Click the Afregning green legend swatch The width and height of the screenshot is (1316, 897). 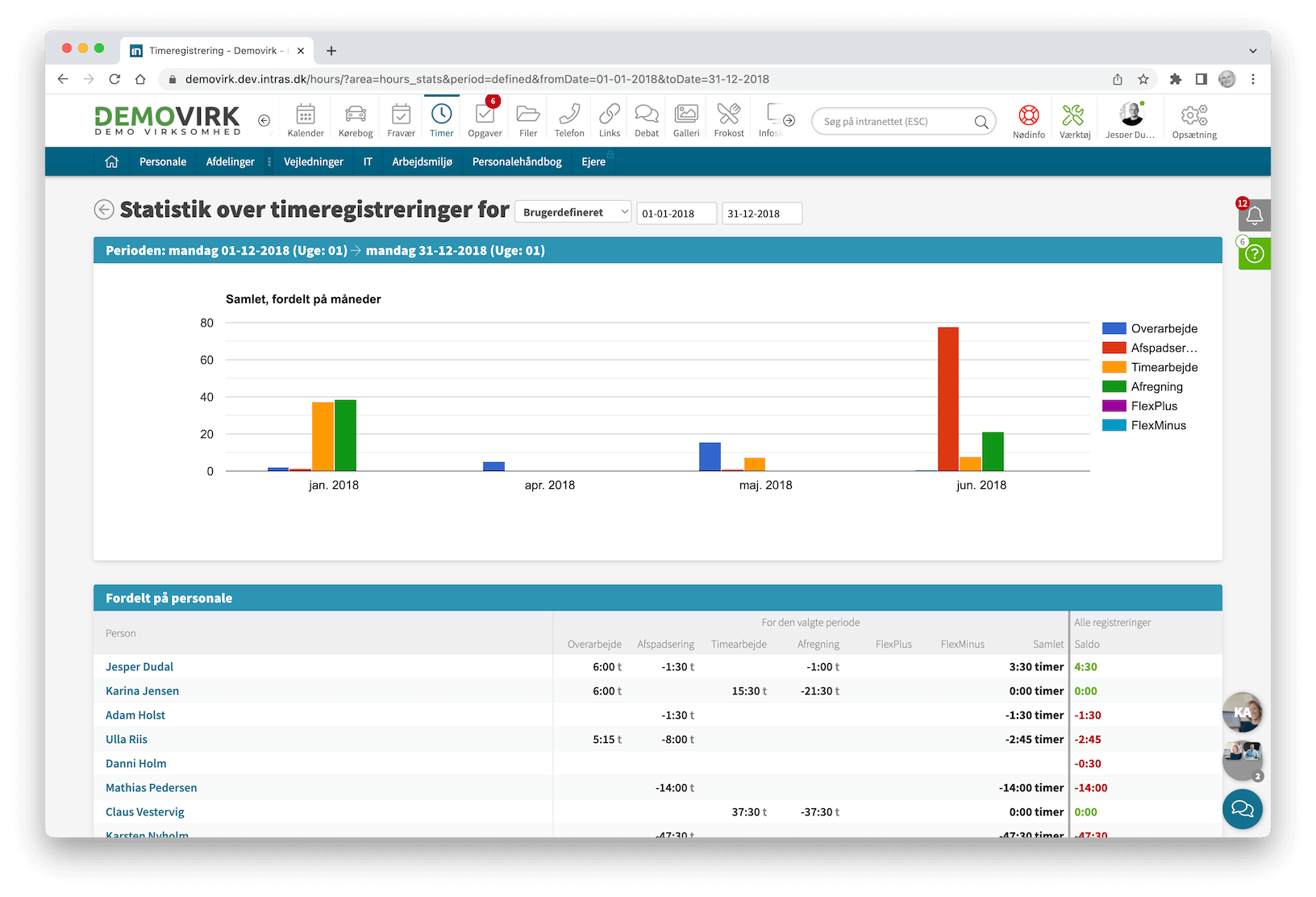click(x=1114, y=386)
